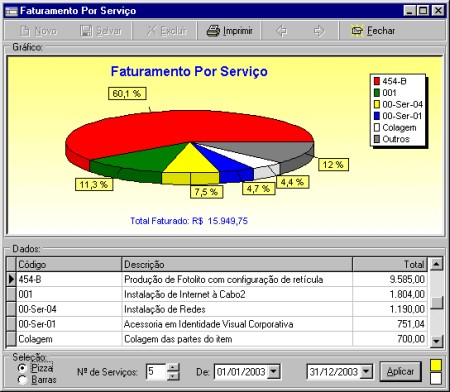Click the yellow 00-Ser-04 pie slice
The image size is (450, 392).
pos(190,163)
